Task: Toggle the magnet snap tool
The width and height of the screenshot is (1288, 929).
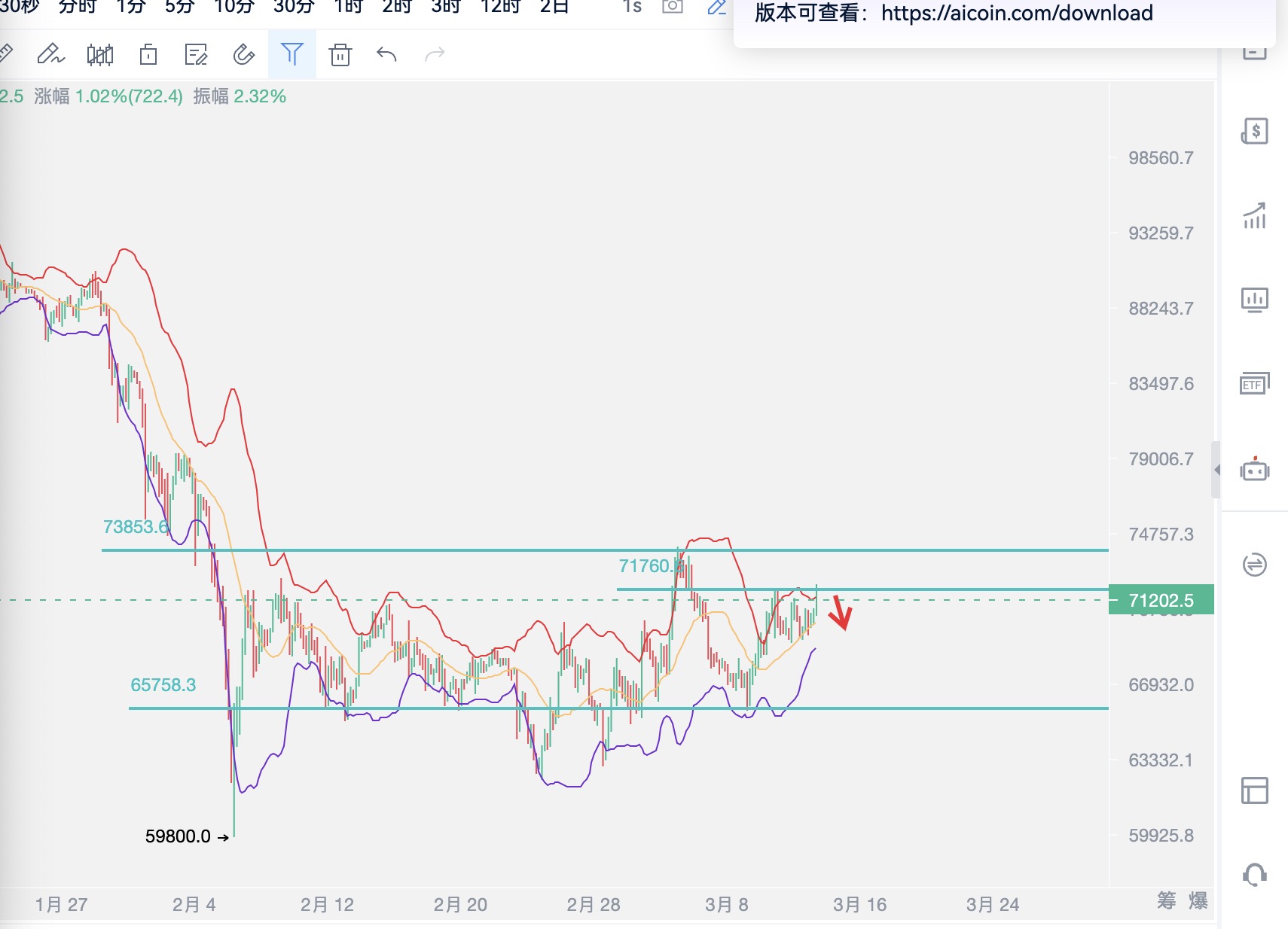Action: pos(243,54)
